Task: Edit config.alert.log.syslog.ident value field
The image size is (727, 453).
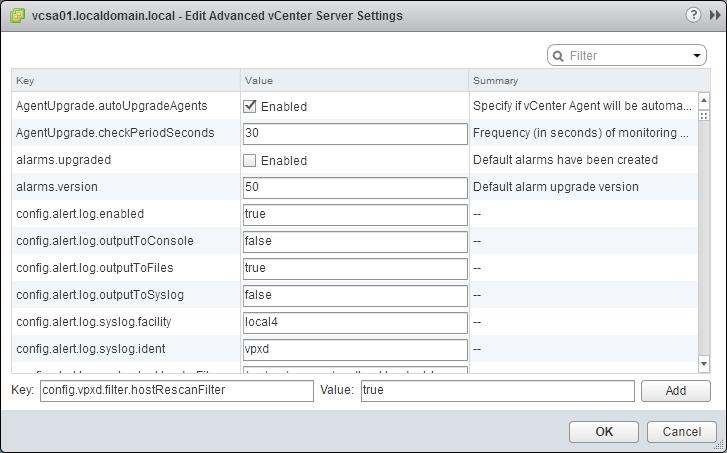Action: (355, 349)
